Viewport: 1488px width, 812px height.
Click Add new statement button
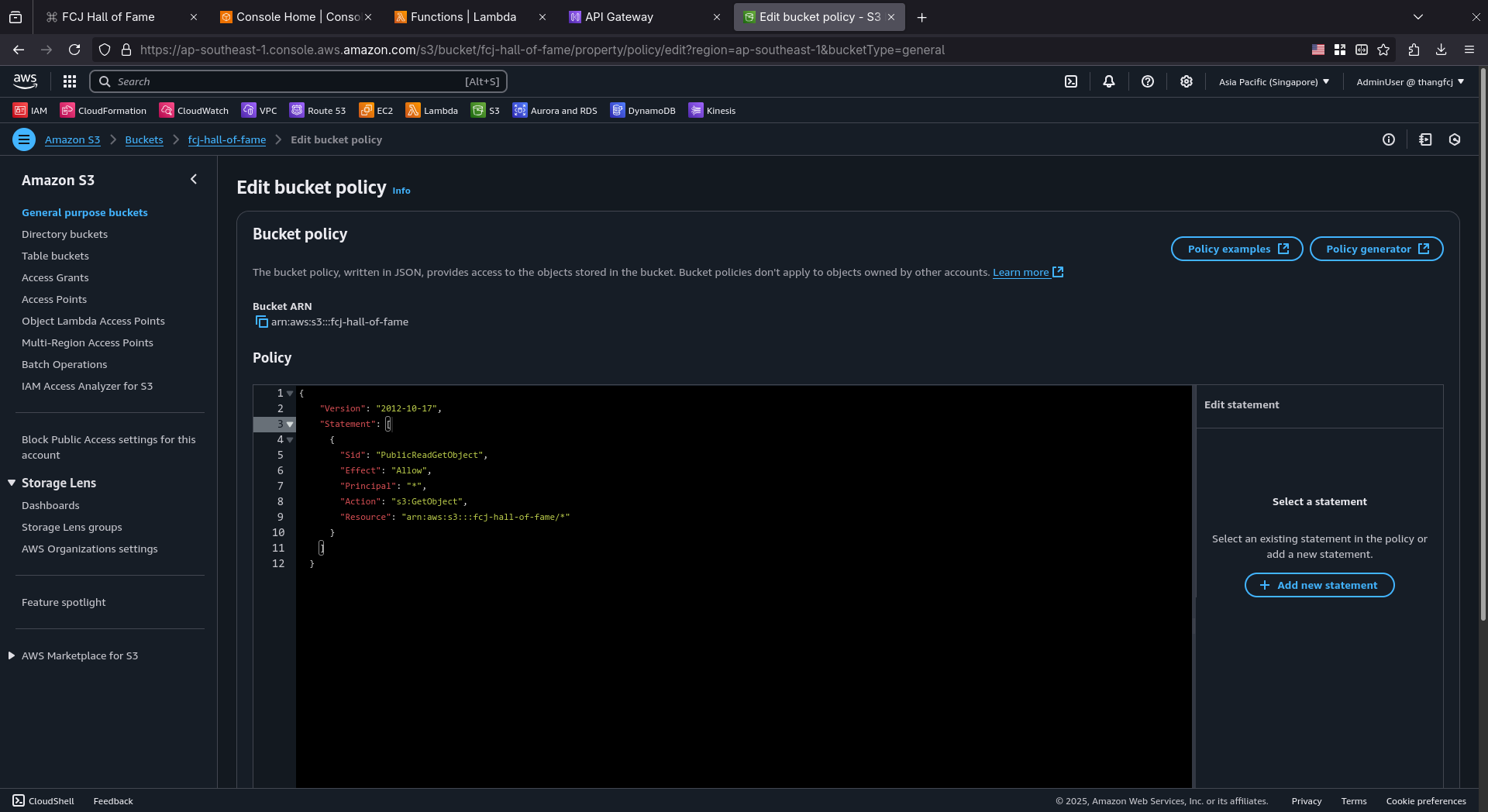[x=1319, y=585]
